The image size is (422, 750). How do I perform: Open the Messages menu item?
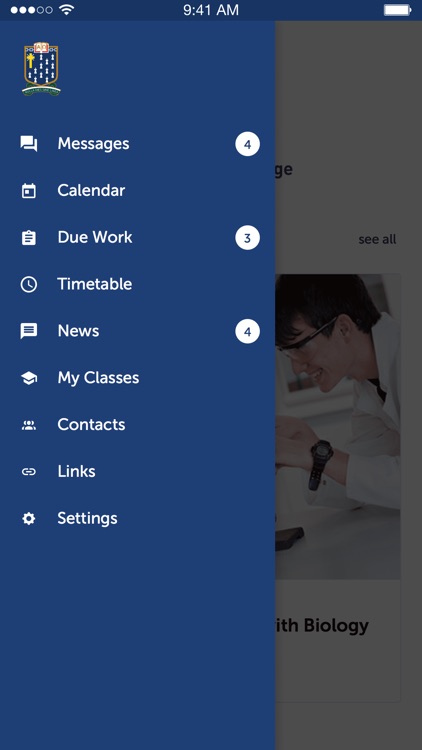point(138,144)
